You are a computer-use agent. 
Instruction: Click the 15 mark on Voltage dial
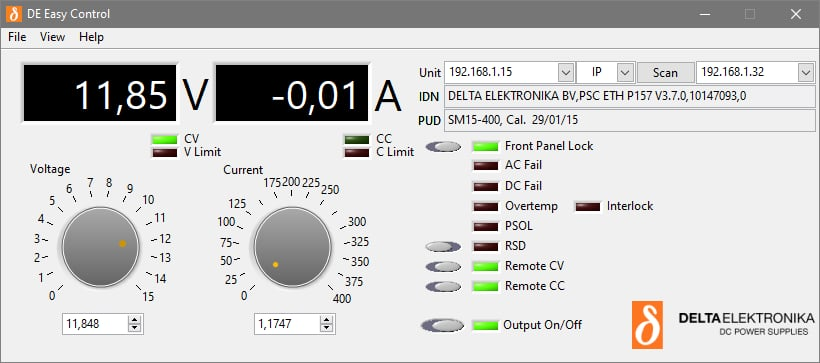point(149,297)
